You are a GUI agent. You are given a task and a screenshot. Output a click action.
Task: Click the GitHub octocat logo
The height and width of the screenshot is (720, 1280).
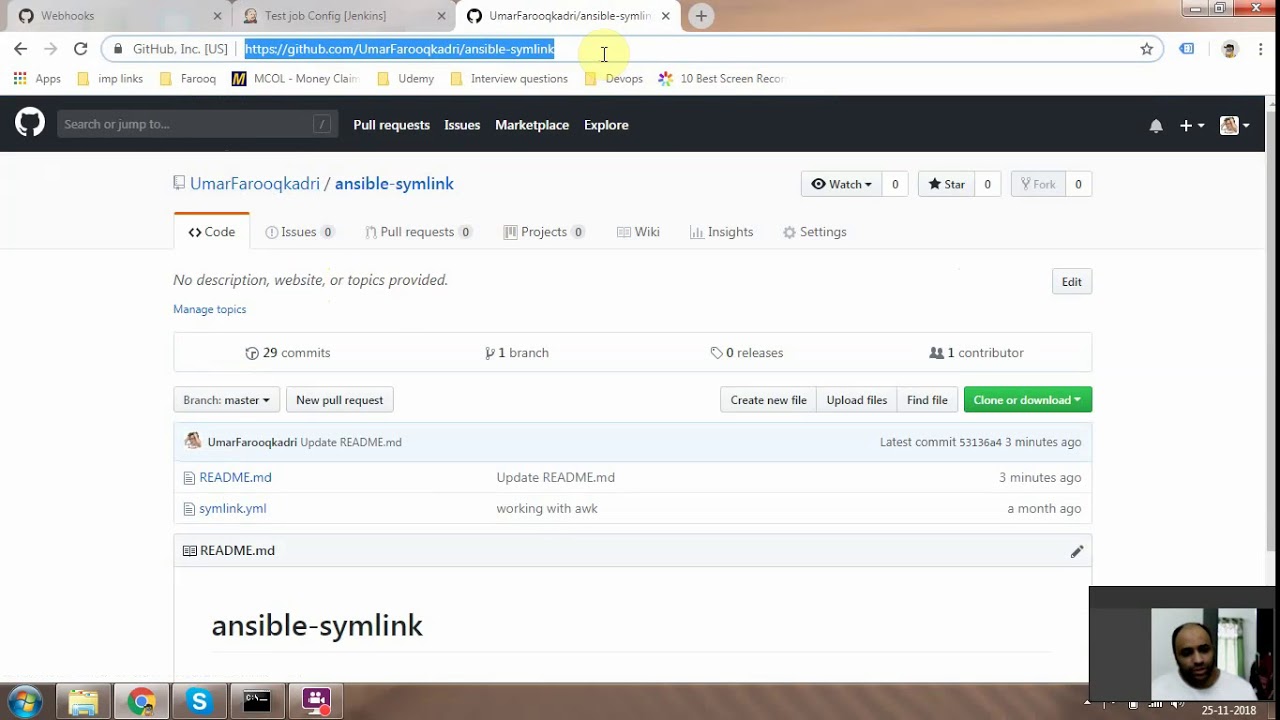tap(30, 123)
